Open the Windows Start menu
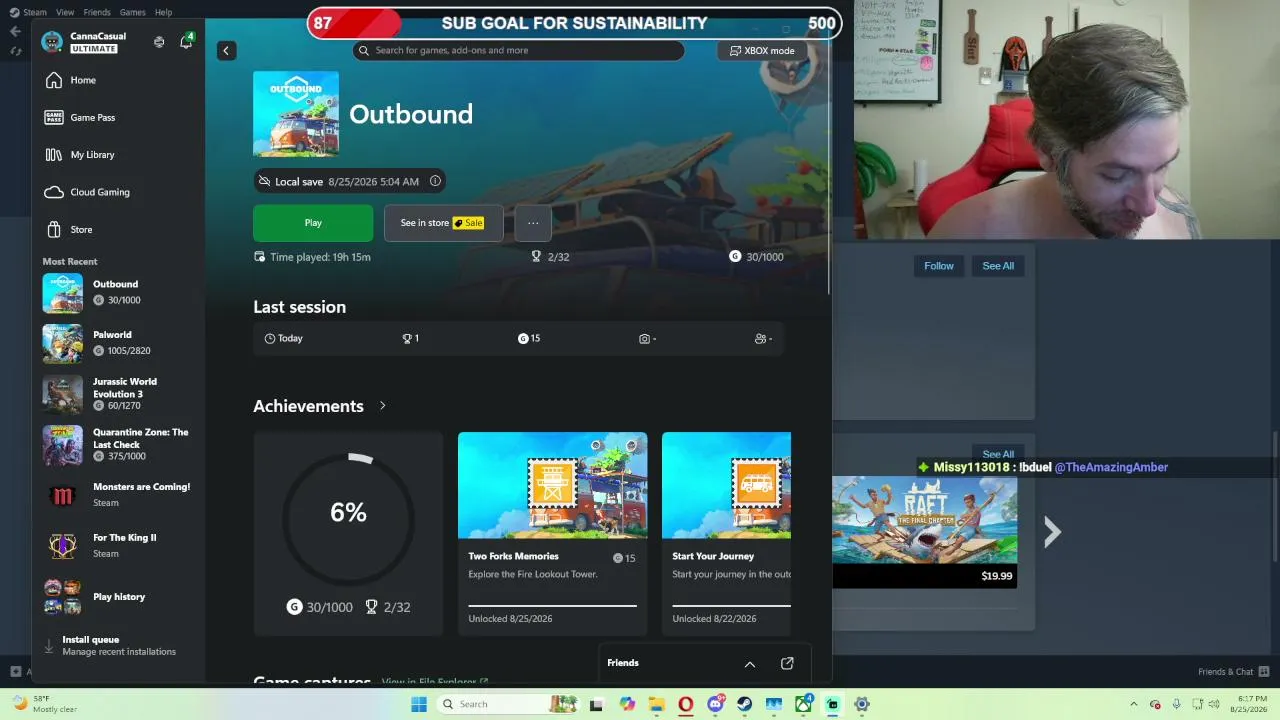Viewport: 1280px width, 720px height. (419, 704)
